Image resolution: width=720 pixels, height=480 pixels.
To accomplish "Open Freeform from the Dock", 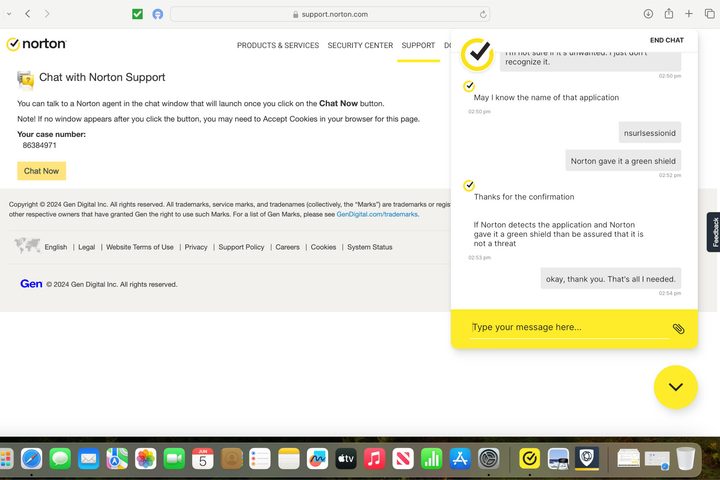I will 317,458.
